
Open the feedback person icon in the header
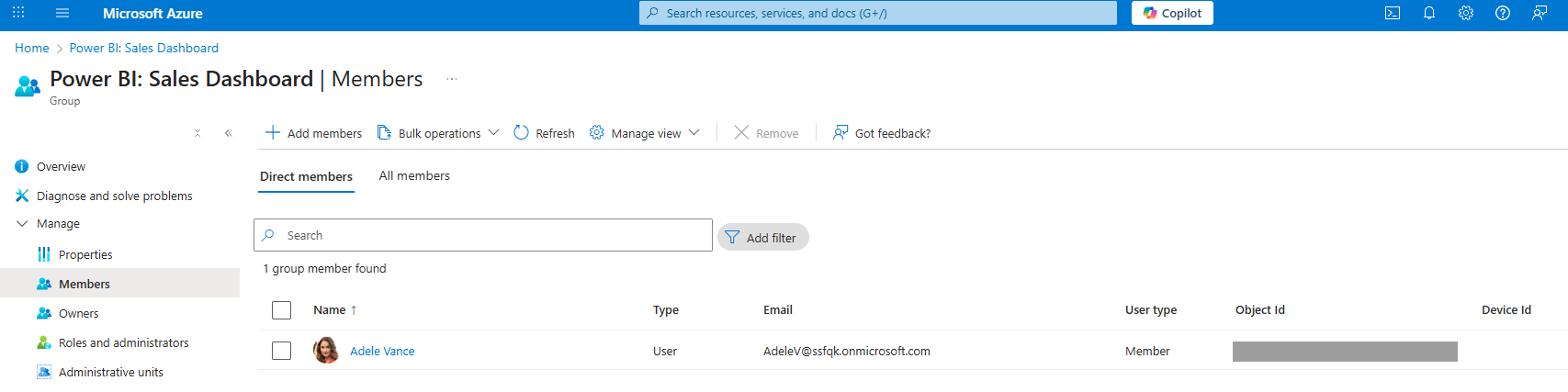pos(1540,13)
